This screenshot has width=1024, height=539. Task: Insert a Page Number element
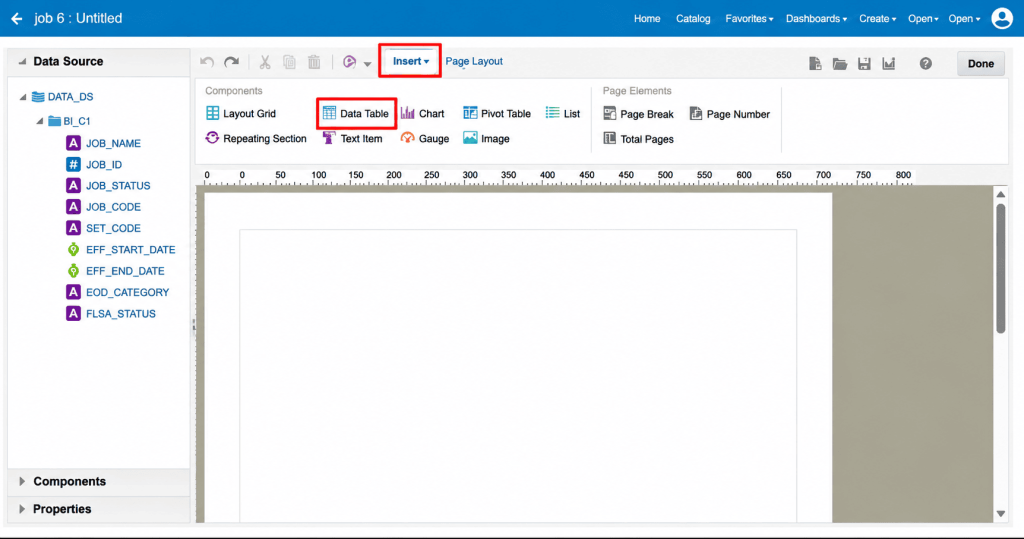(x=730, y=114)
